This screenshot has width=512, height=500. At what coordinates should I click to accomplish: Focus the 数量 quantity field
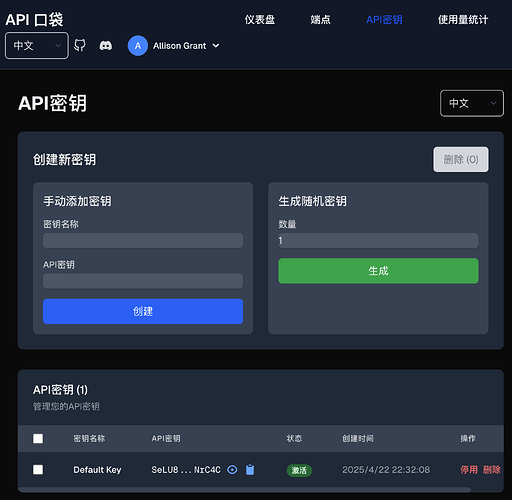(x=378, y=240)
